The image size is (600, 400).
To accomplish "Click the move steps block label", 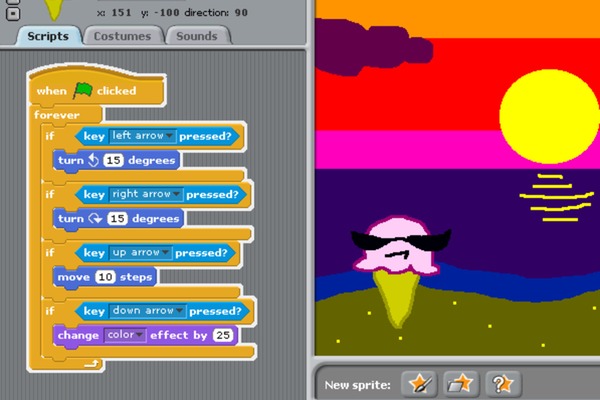I will (73, 276).
